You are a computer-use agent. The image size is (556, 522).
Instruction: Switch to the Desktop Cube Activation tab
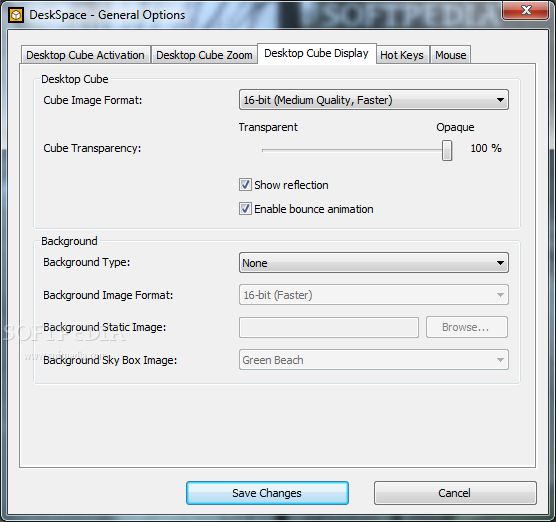pos(85,55)
